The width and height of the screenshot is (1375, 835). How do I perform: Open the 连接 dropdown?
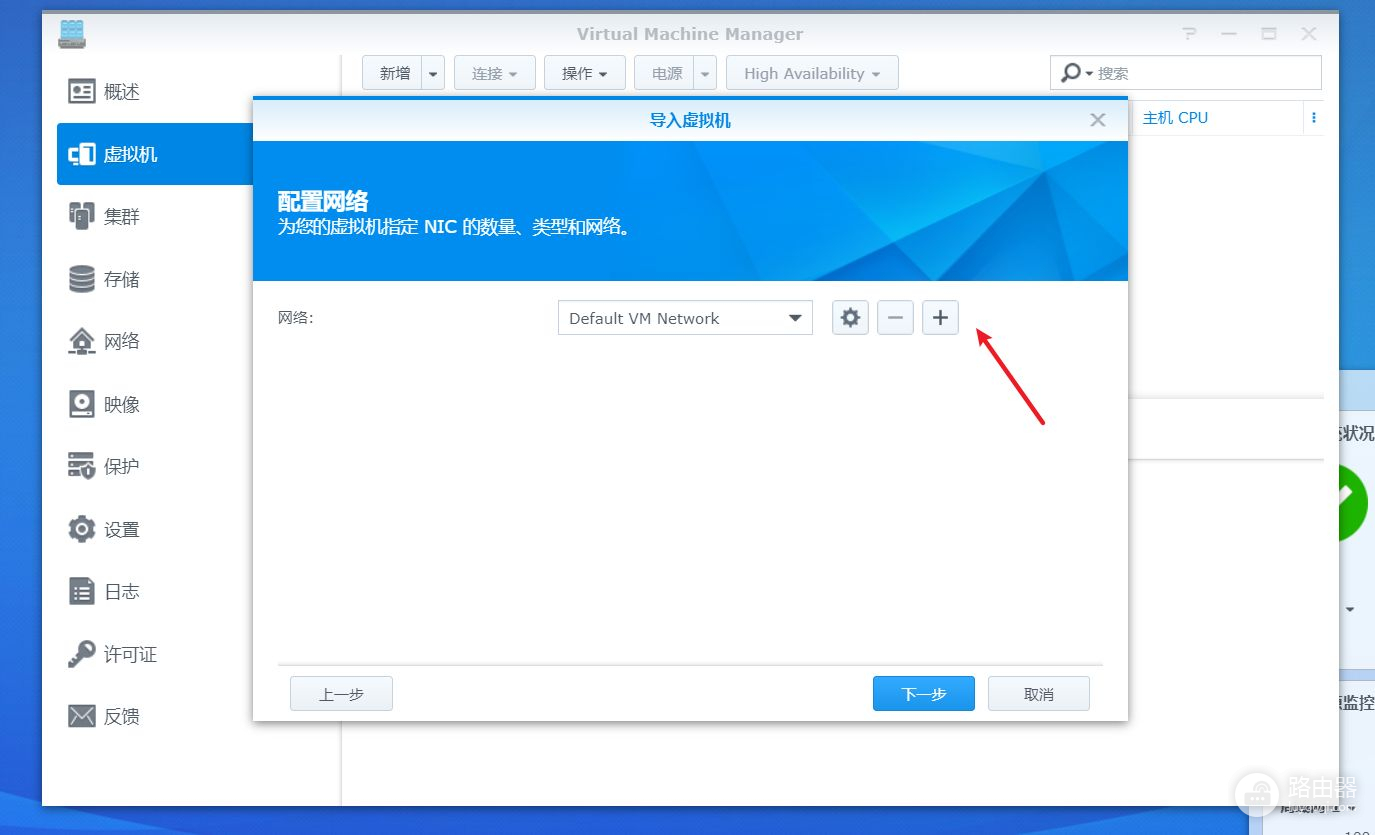[495, 73]
